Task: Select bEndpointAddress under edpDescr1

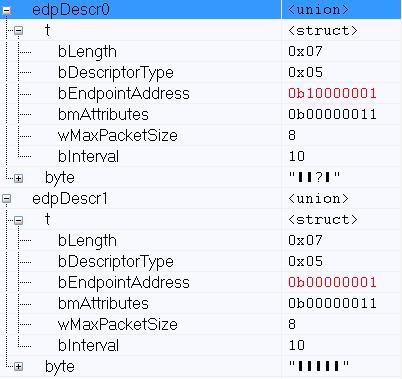Action: tap(124, 282)
